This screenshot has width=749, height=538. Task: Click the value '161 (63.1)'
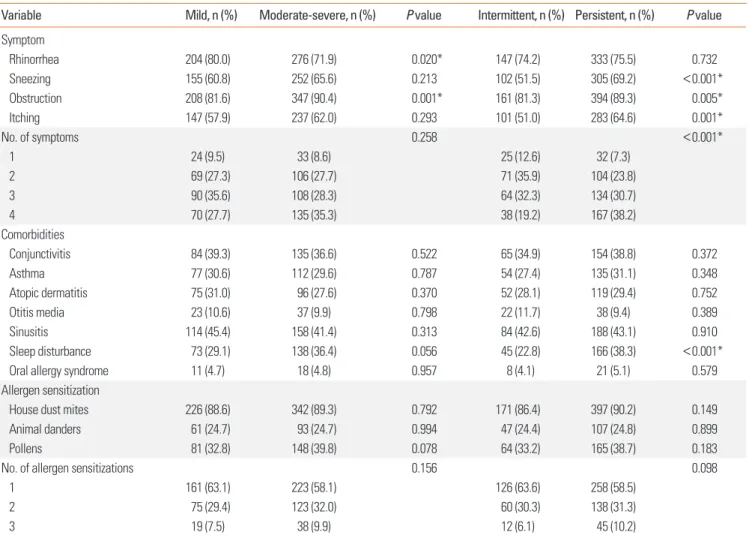(x=208, y=487)
